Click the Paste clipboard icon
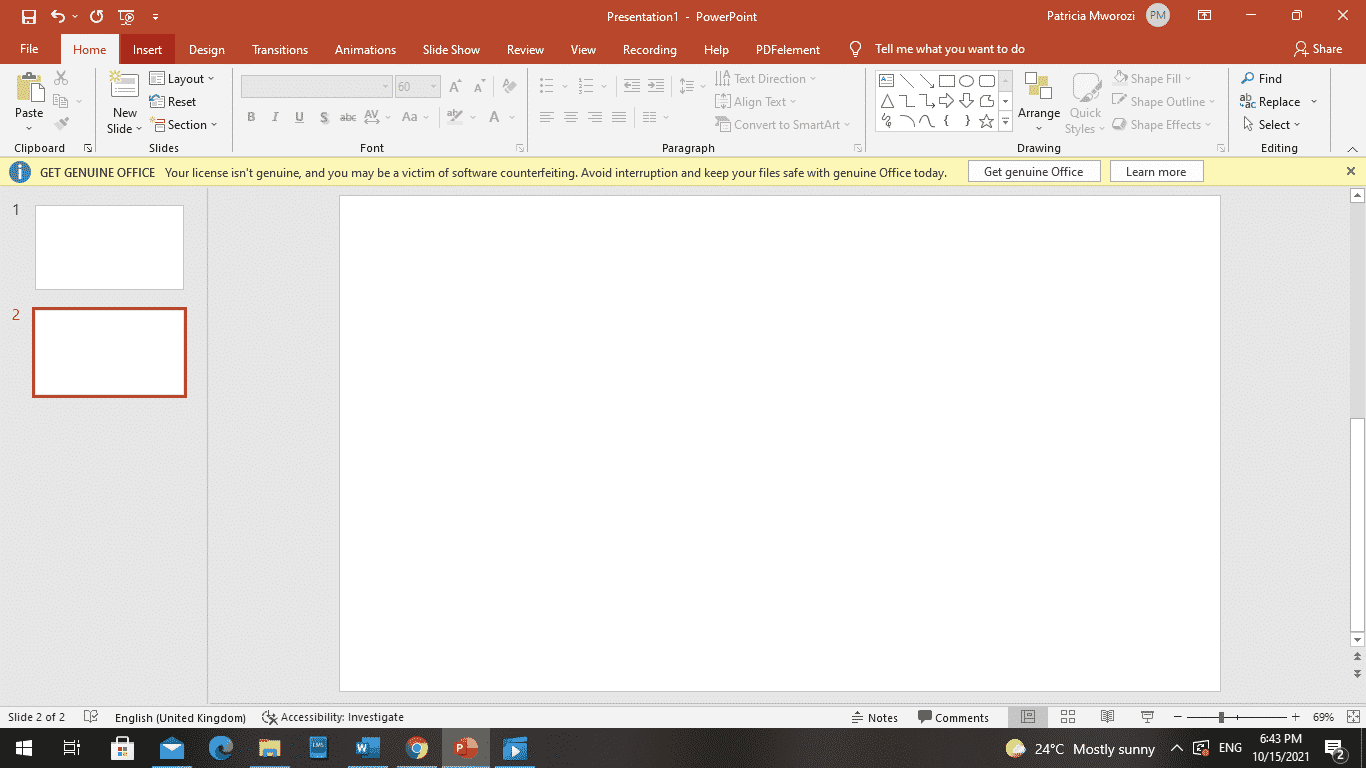This screenshot has height=768, width=1366. (29, 88)
